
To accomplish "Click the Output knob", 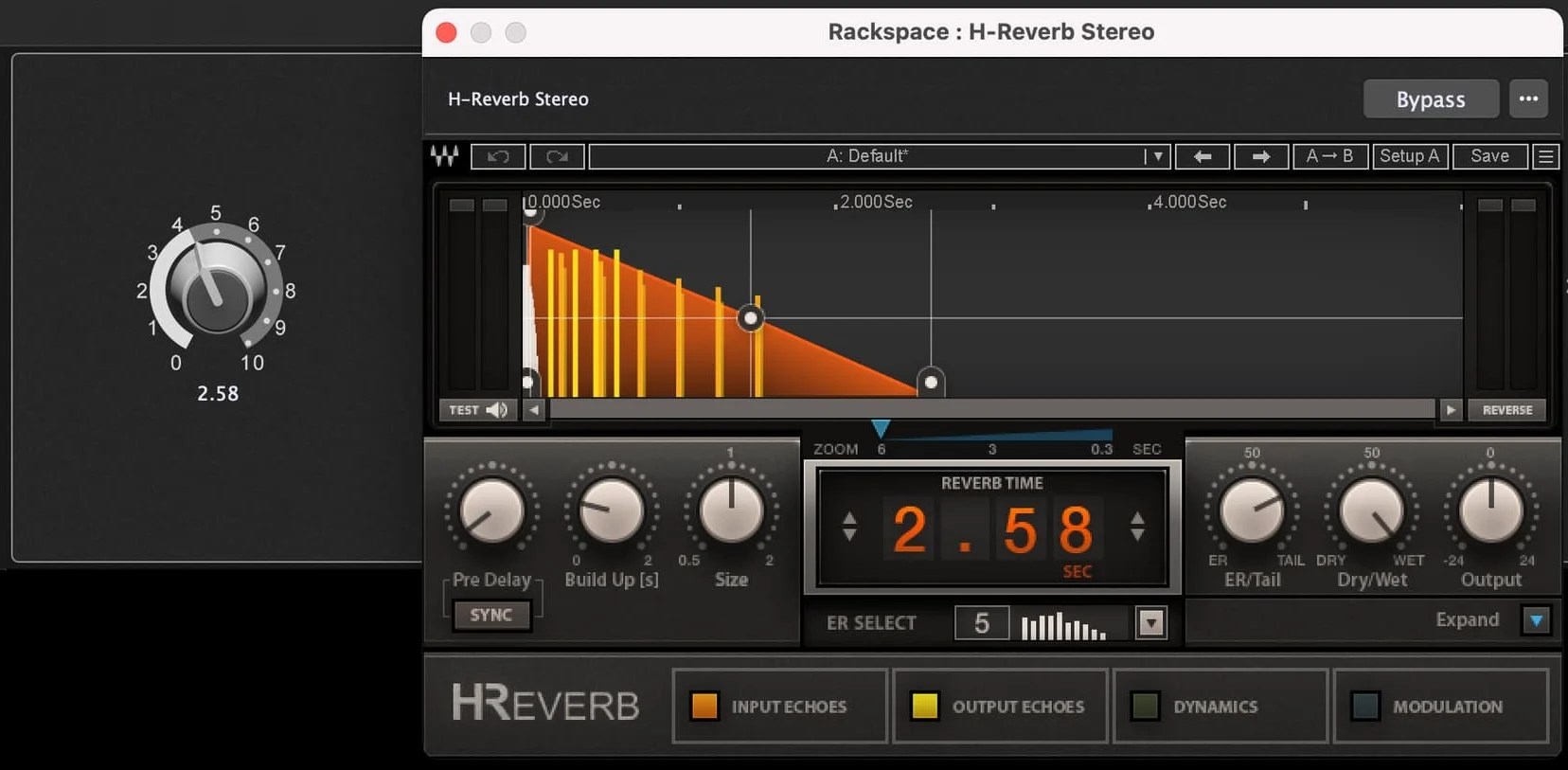I will (1490, 511).
